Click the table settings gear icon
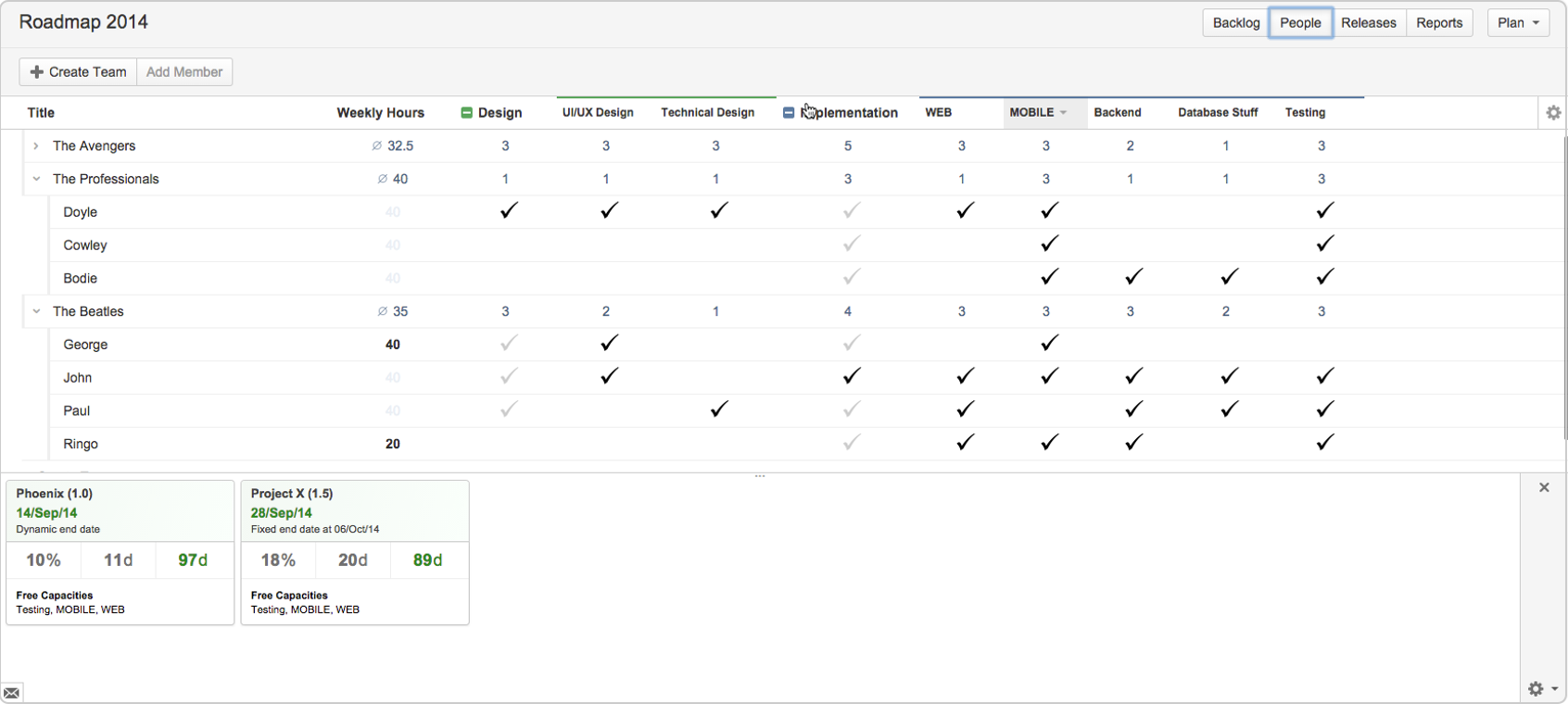Image resolution: width=1568 pixels, height=704 pixels. point(1553,113)
